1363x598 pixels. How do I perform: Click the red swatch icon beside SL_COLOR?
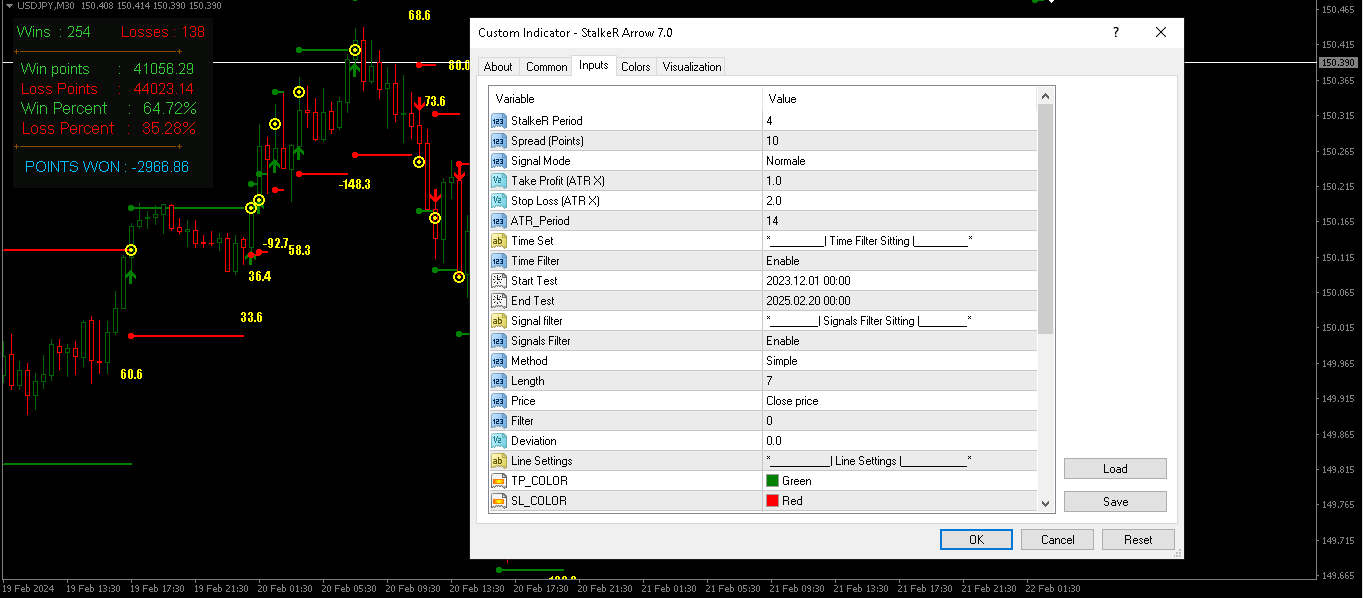point(770,500)
